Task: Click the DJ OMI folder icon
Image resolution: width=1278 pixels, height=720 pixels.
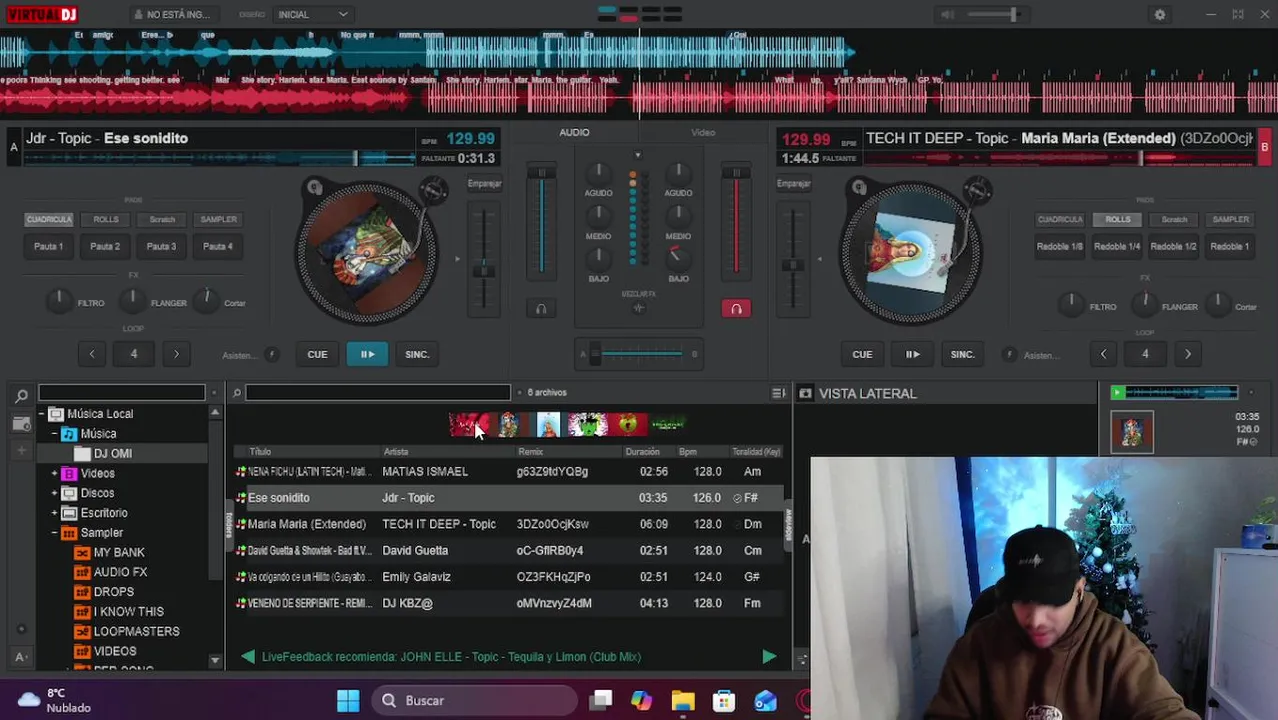Action: (83, 454)
